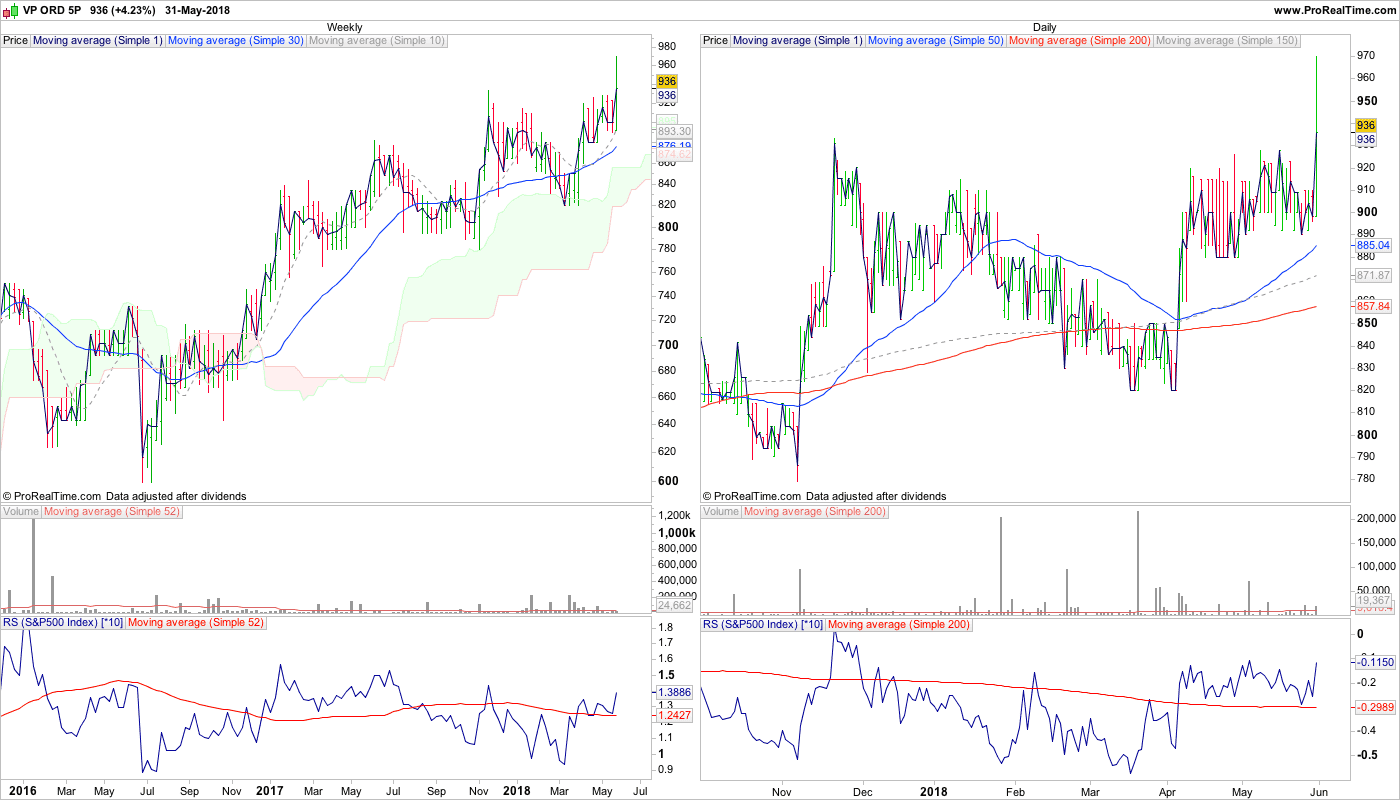
Task: Click Moving average (Simple 200) on Daily price chart
Action: click(x=1080, y=41)
